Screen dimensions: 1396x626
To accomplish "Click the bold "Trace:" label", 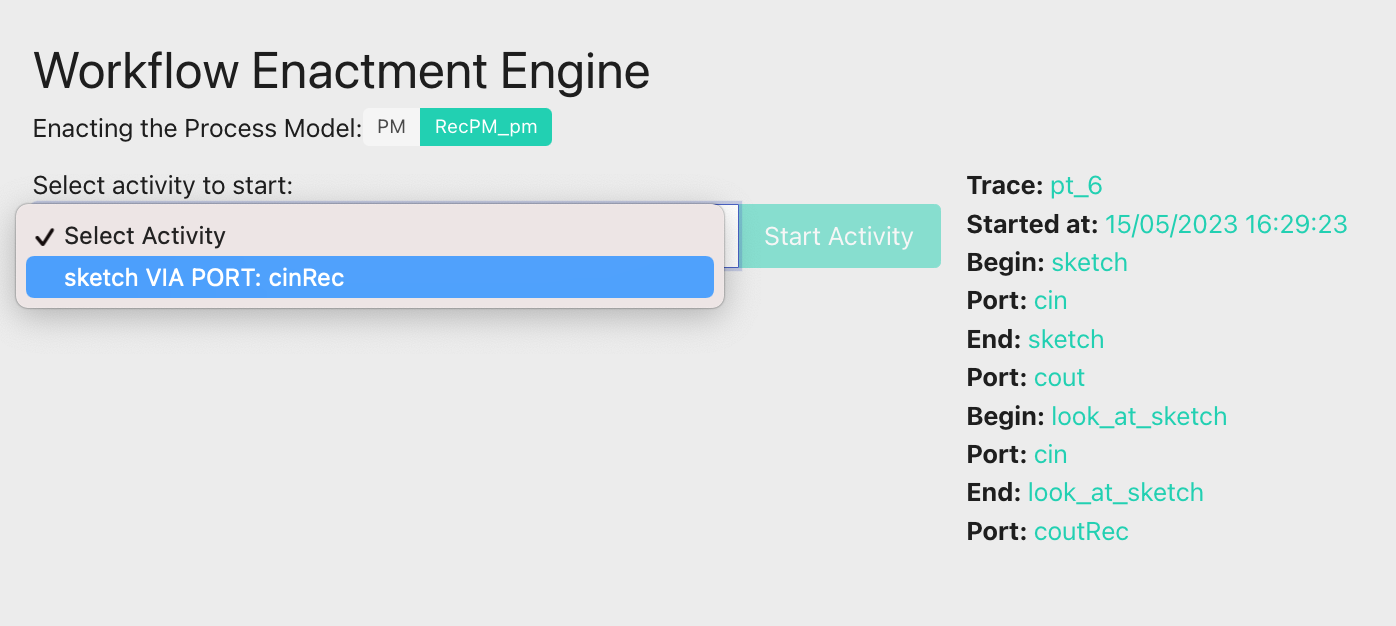I will [x=1005, y=185].
